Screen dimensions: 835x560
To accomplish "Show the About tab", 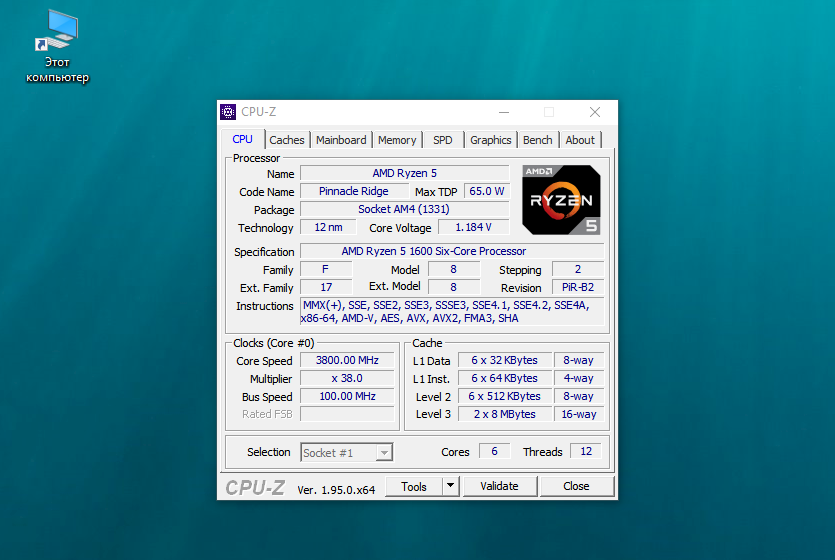I will pos(580,140).
